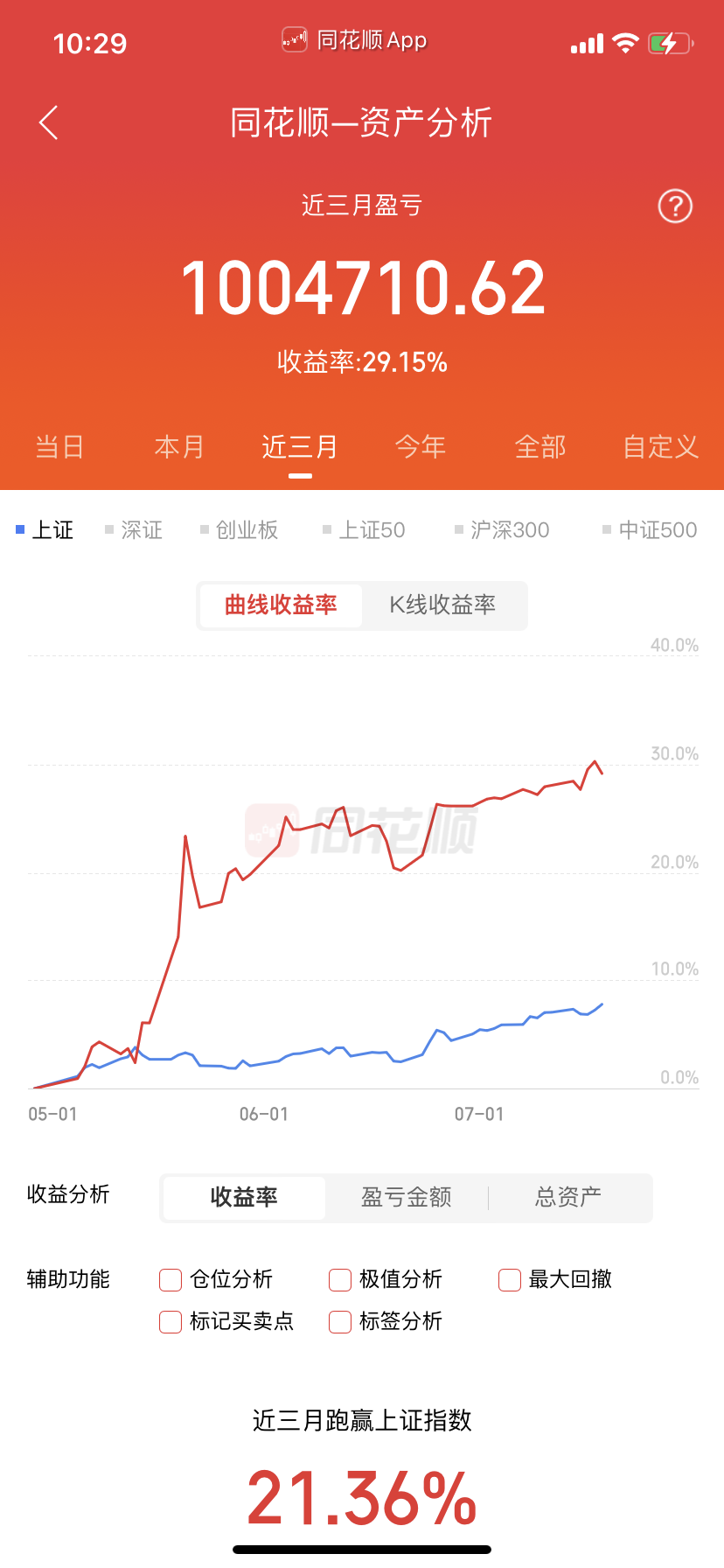Toggle the 标记买卖点 checkbox
This screenshot has width=724, height=1568.
click(x=171, y=1321)
